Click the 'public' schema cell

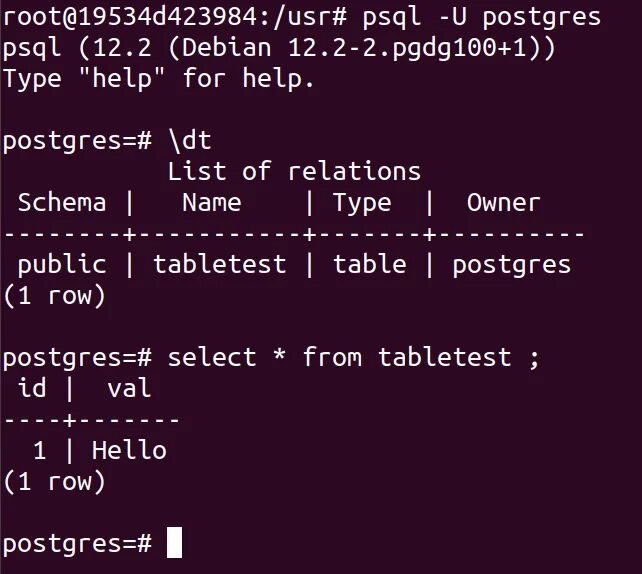click(x=62, y=264)
